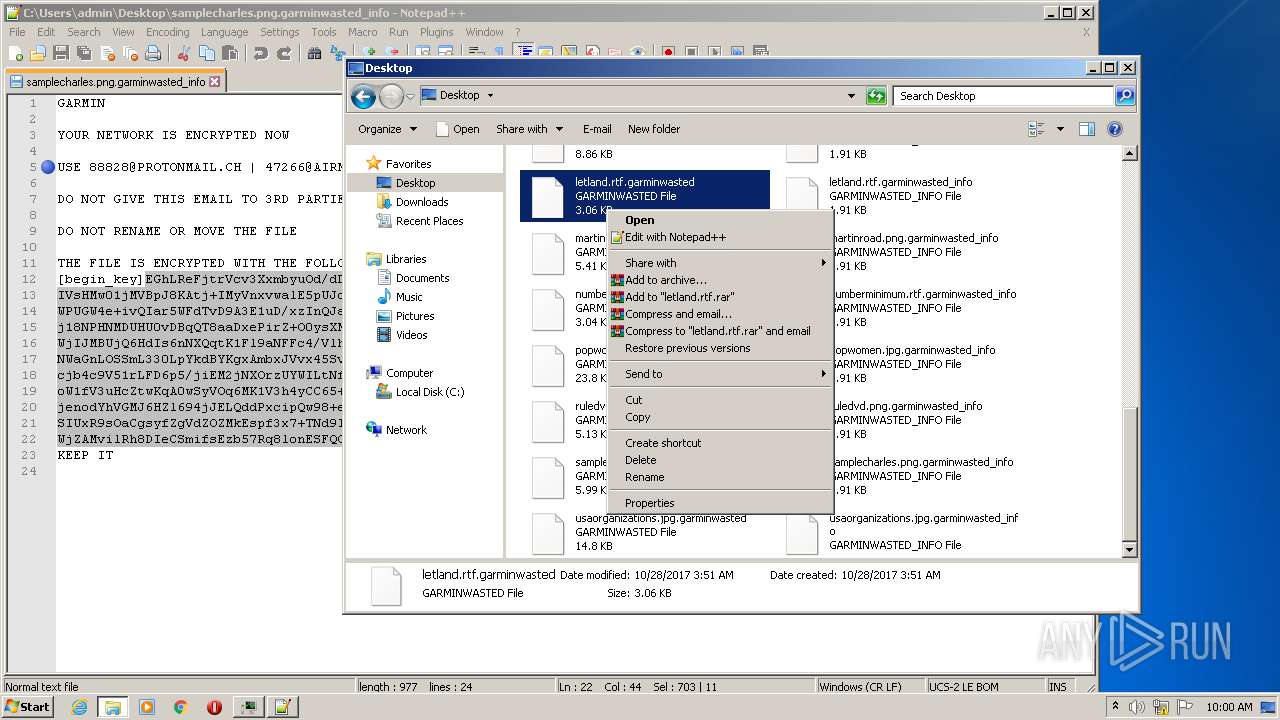Toggle bookmark marker on line 5

[47, 167]
